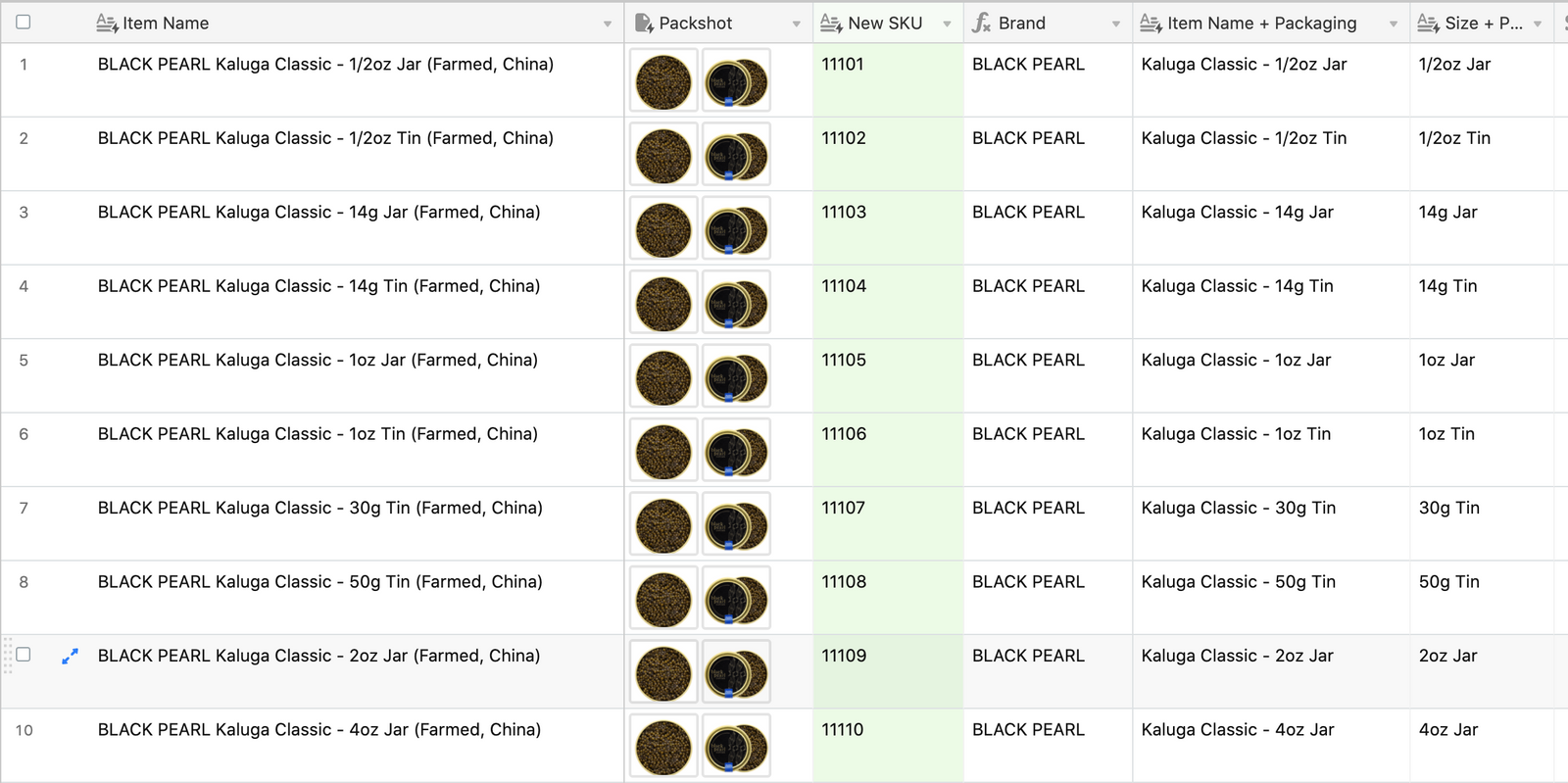
Task: Click the drag handle on row 9
Action: (x=8, y=656)
